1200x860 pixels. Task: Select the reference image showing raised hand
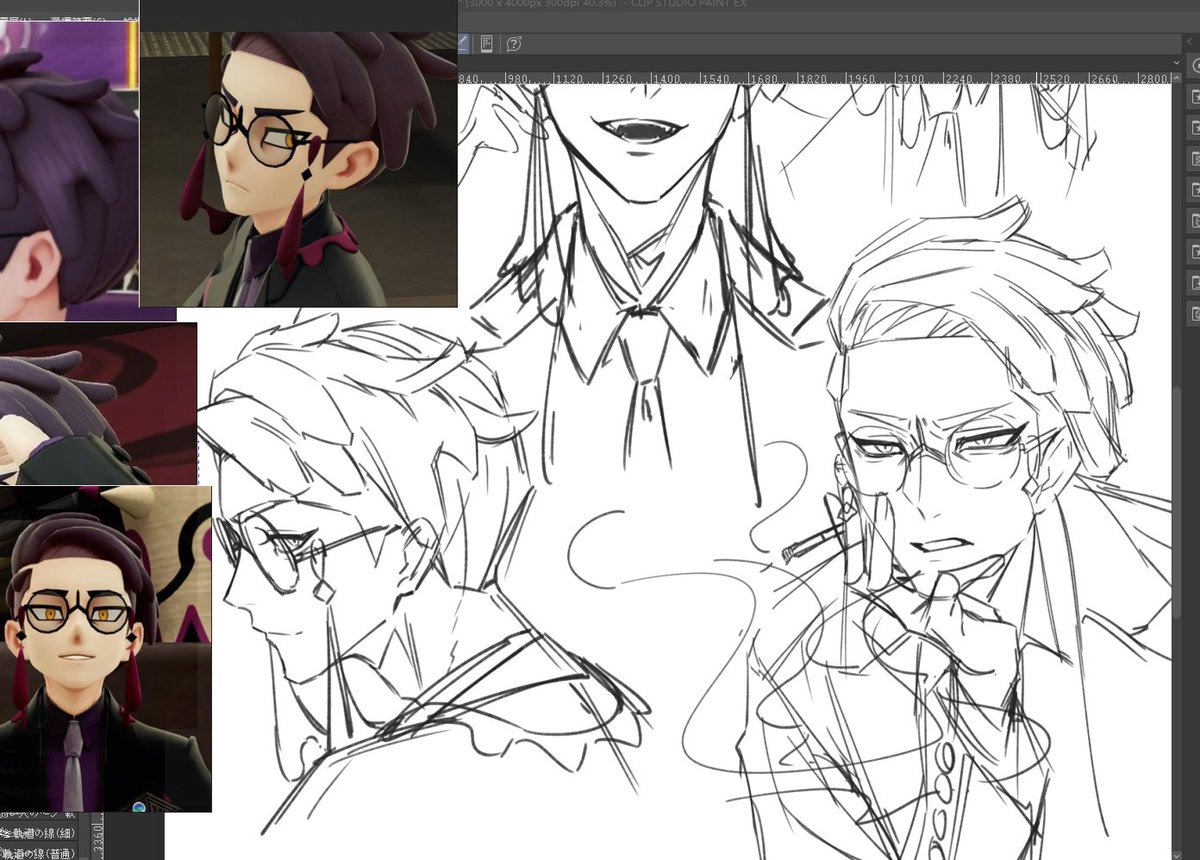coord(98,402)
